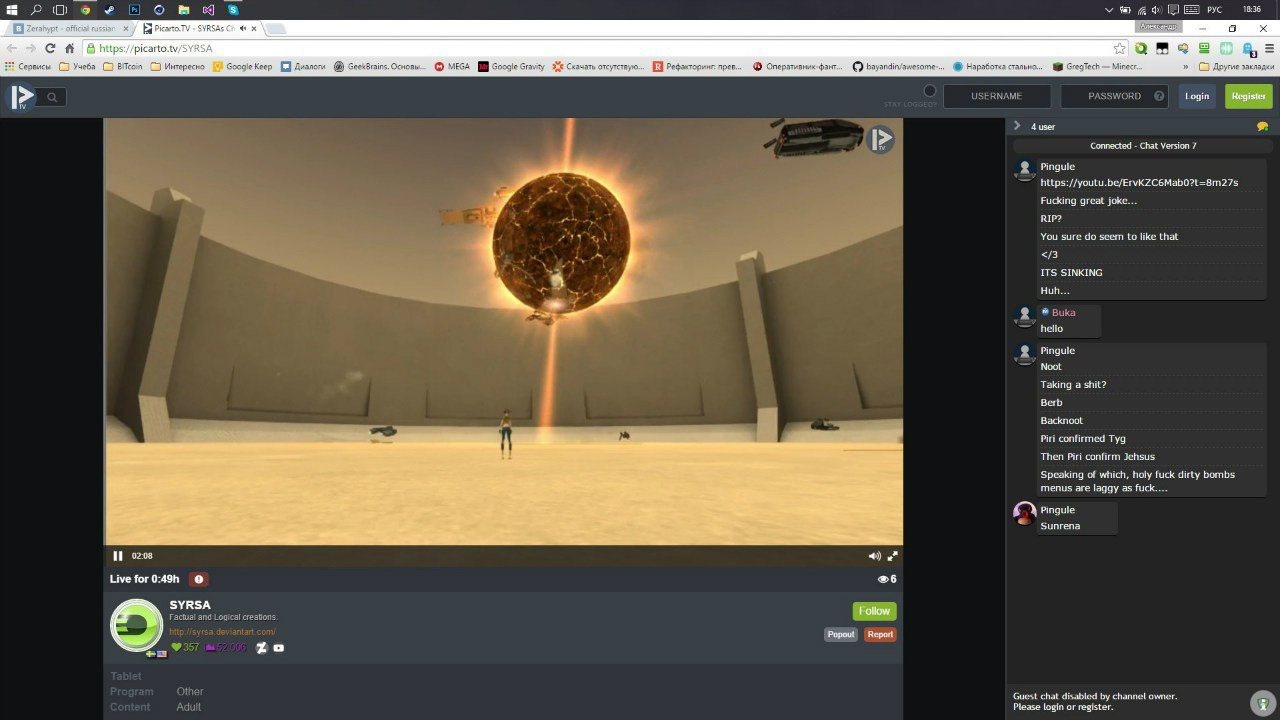Bookmark this page with the star icon
Image resolution: width=1280 pixels, height=720 pixels.
click(1119, 48)
